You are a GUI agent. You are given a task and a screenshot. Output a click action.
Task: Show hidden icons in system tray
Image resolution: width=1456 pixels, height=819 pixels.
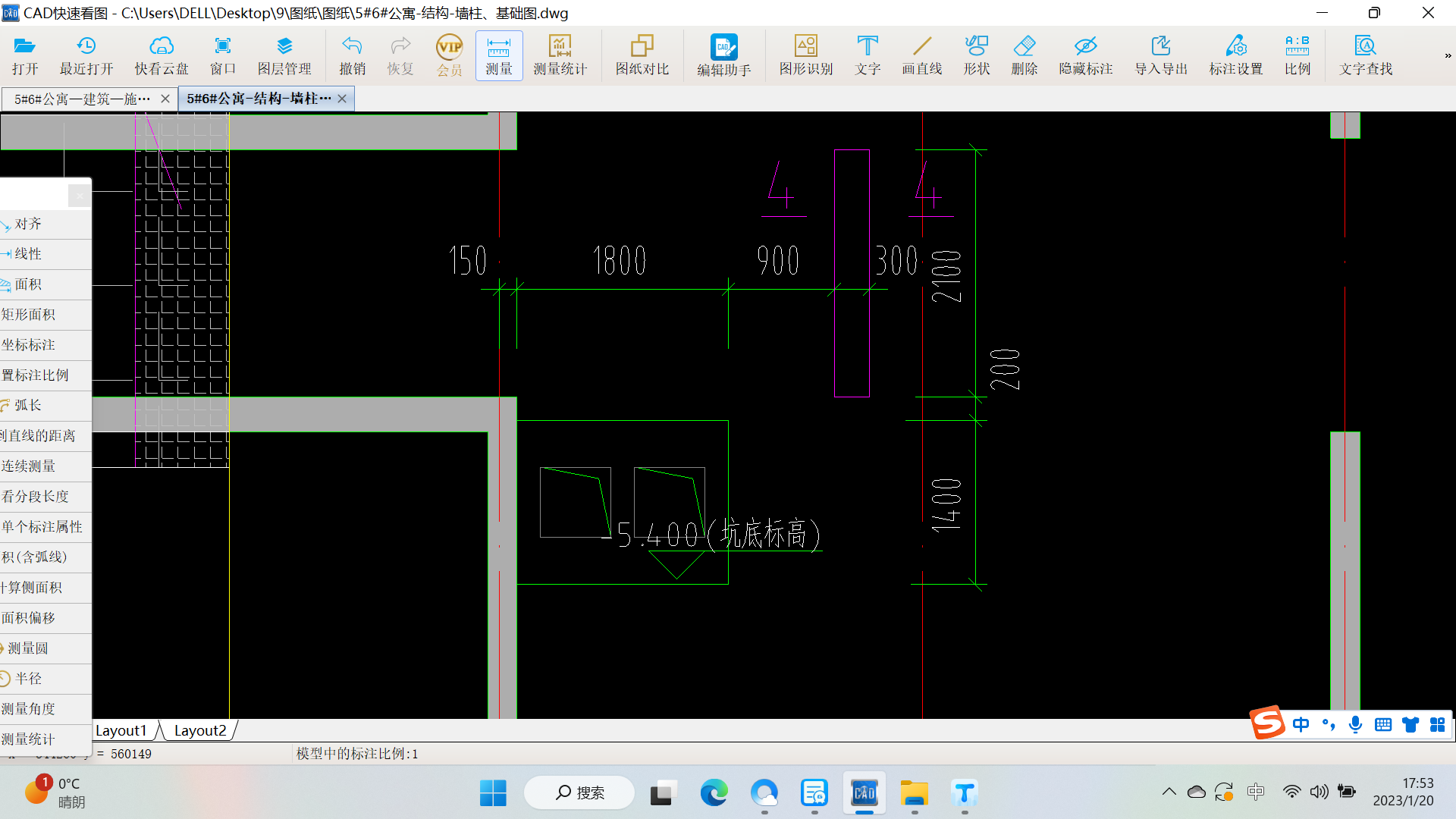pos(1169,792)
